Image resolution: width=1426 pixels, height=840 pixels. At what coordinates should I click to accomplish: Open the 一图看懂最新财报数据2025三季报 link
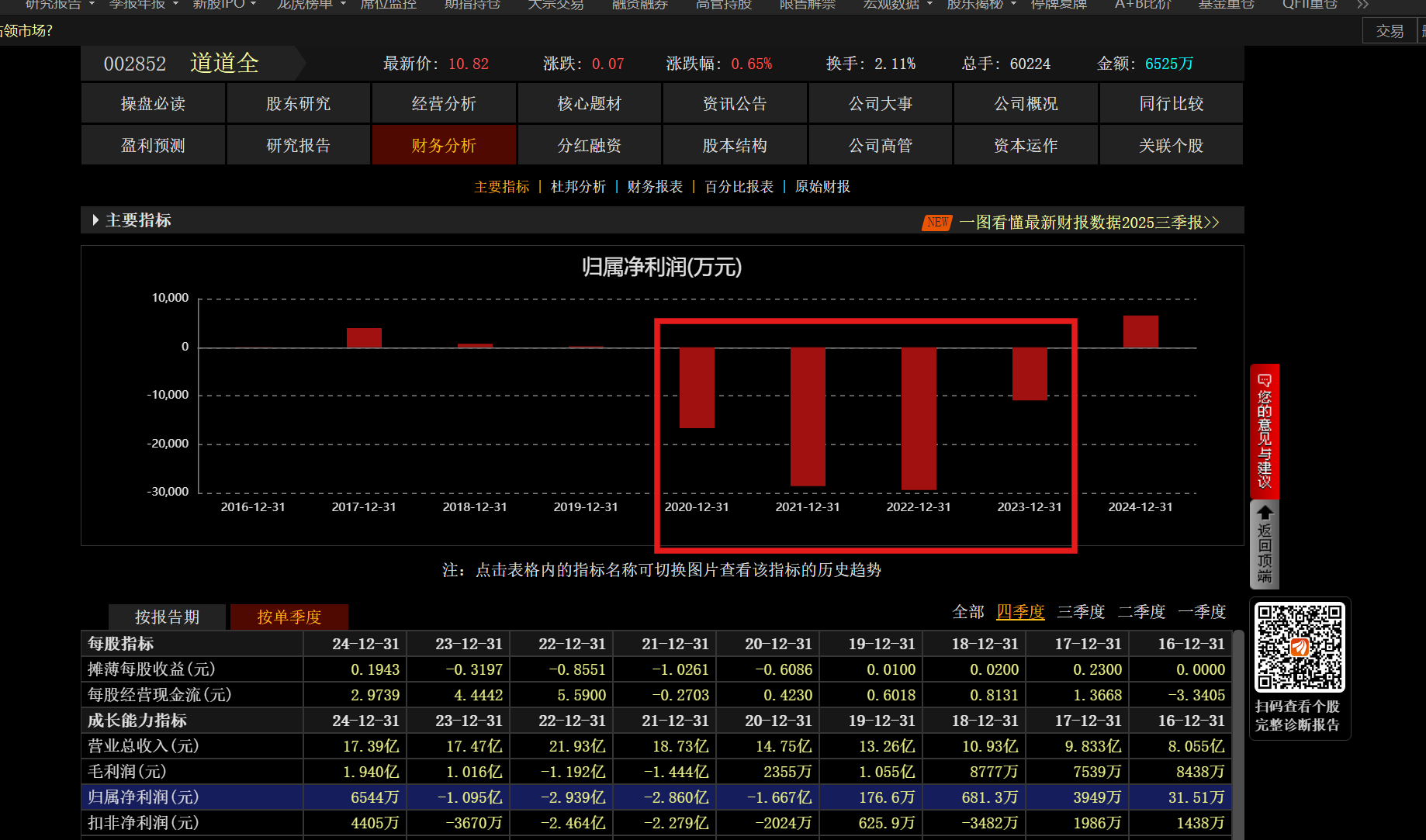[1089, 223]
